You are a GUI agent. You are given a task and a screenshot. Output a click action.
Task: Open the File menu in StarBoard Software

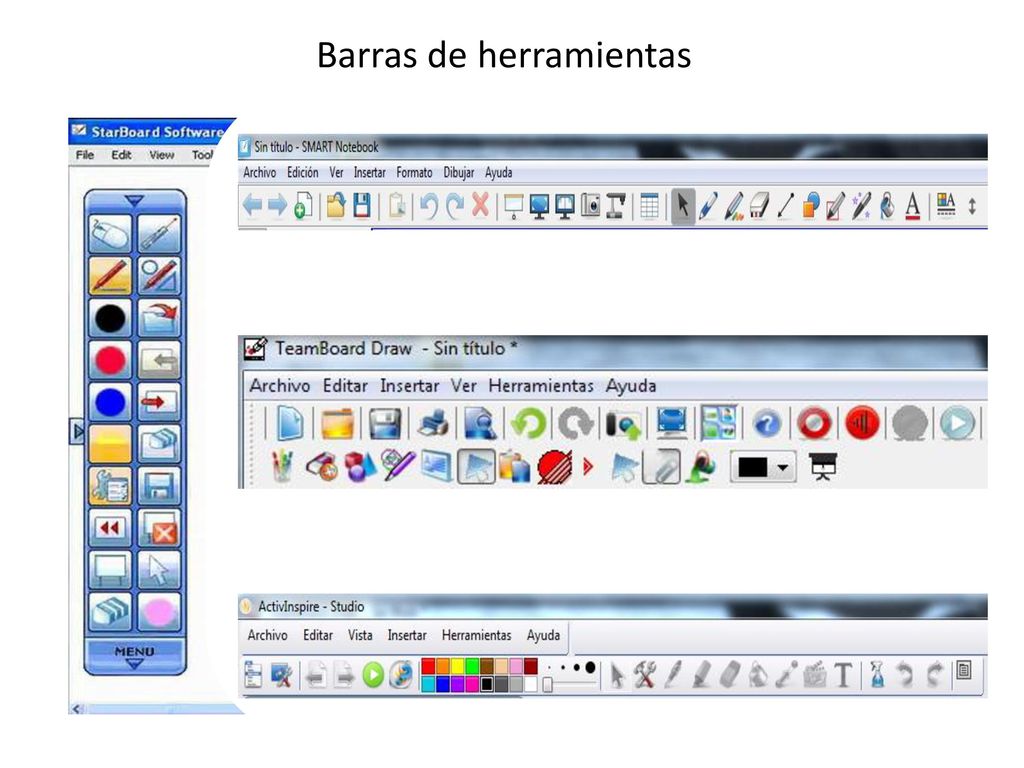click(x=85, y=155)
